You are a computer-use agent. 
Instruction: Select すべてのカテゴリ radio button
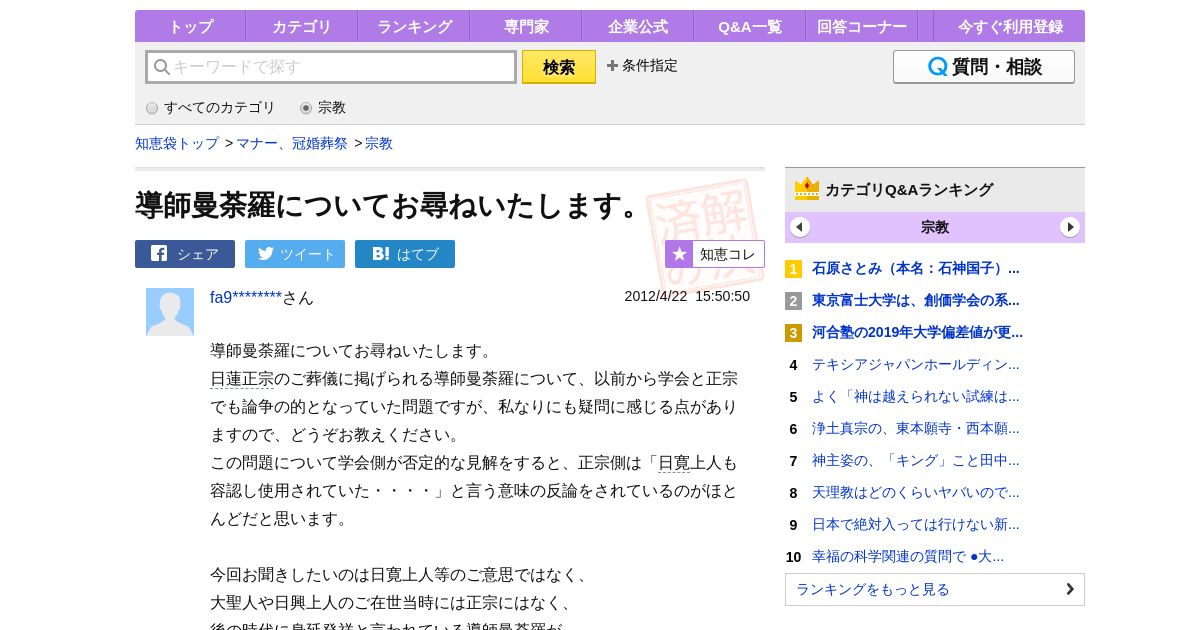[152, 108]
